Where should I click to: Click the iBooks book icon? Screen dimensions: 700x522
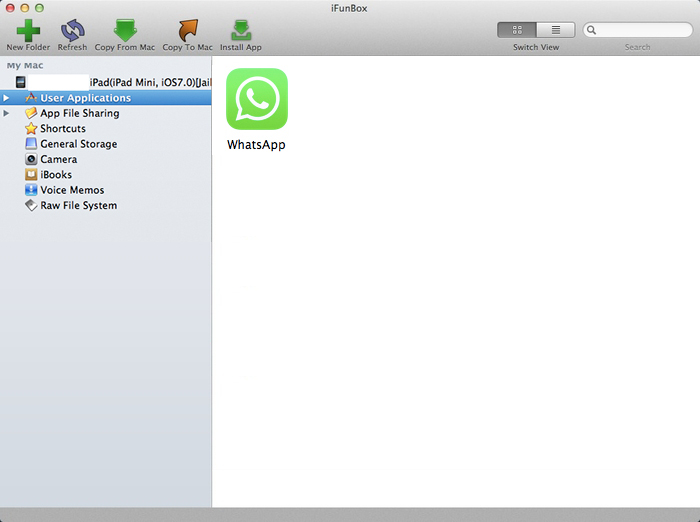click(31, 175)
